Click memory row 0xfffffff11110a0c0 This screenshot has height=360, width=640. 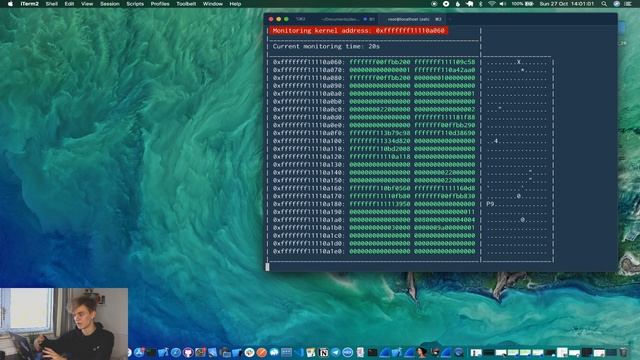(x=374, y=109)
